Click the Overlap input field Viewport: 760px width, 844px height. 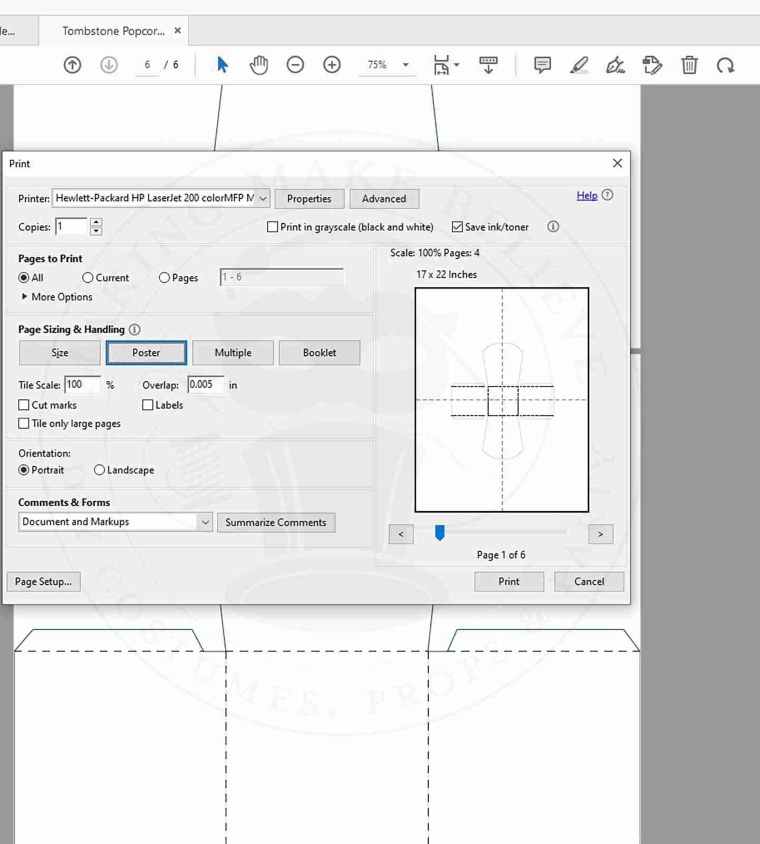(206, 384)
